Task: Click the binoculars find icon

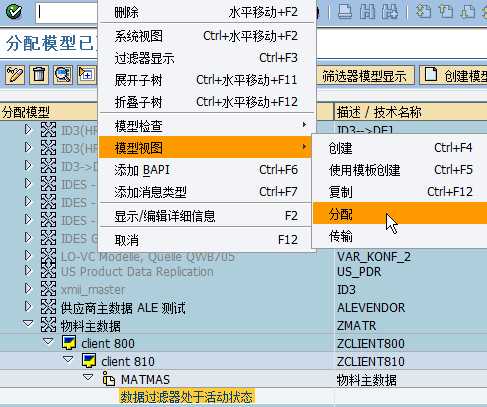Action: (367, 12)
